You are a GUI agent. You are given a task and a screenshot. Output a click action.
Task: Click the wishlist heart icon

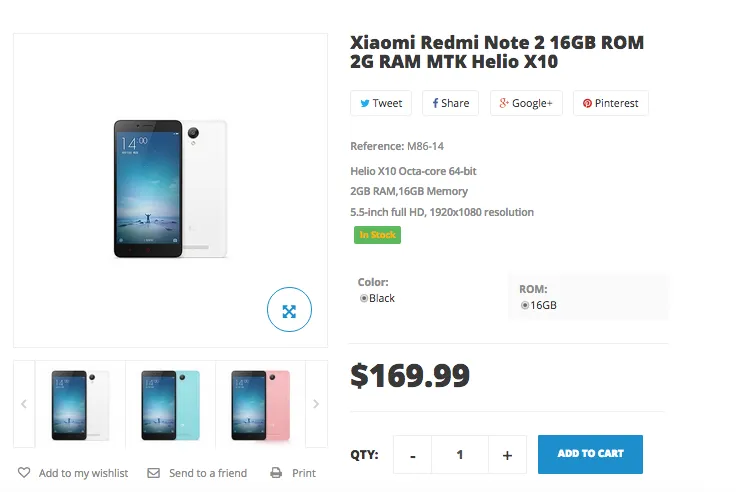click(x=24, y=473)
